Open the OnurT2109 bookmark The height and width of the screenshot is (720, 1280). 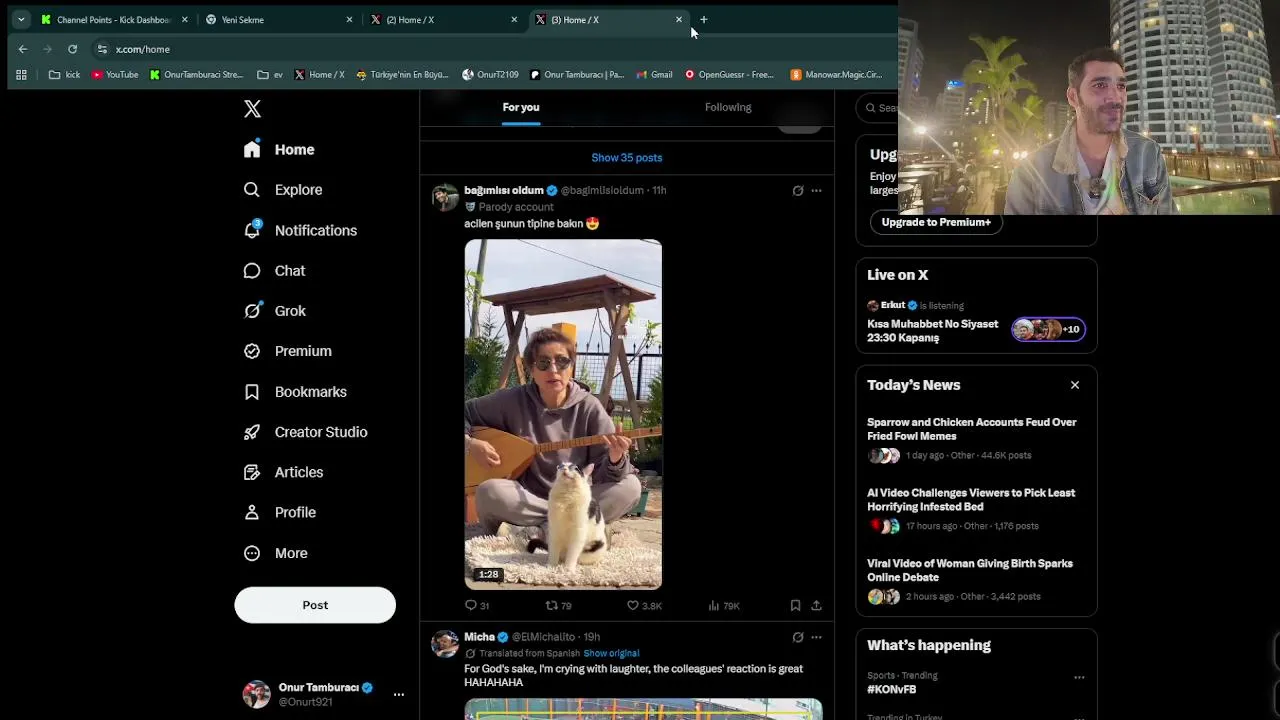490,75
